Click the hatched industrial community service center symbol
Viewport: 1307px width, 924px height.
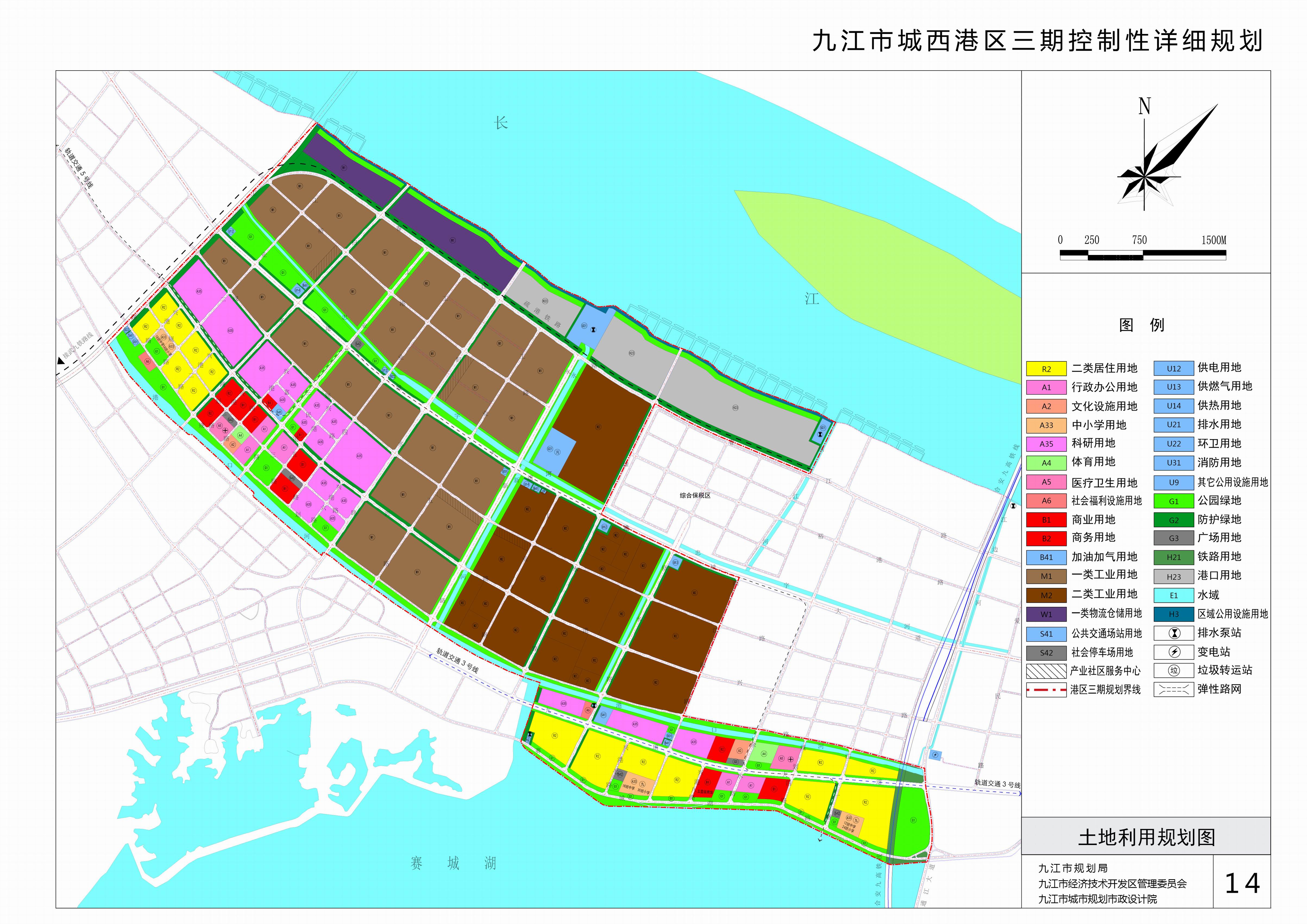point(1046,671)
